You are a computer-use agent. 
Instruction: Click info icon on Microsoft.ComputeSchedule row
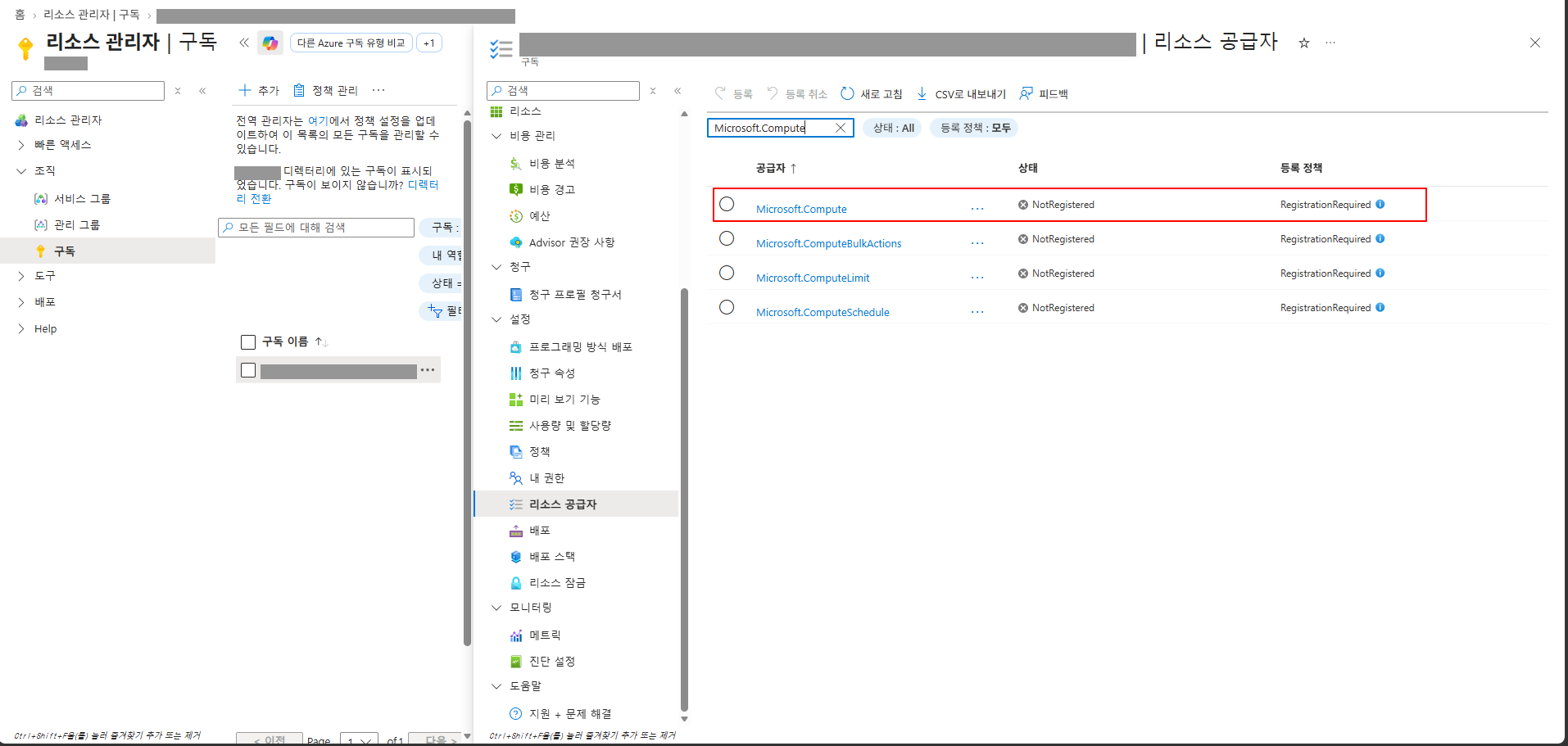(x=1380, y=308)
